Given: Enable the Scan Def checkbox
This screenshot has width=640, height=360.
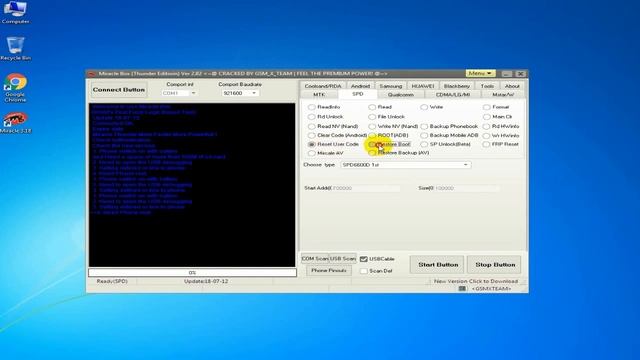Looking at the screenshot, I should [x=364, y=271].
